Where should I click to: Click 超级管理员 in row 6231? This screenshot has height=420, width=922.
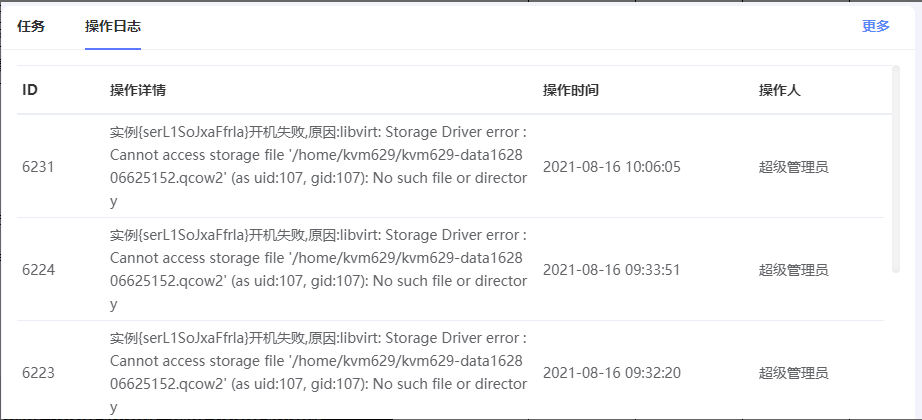[x=794, y=167]
